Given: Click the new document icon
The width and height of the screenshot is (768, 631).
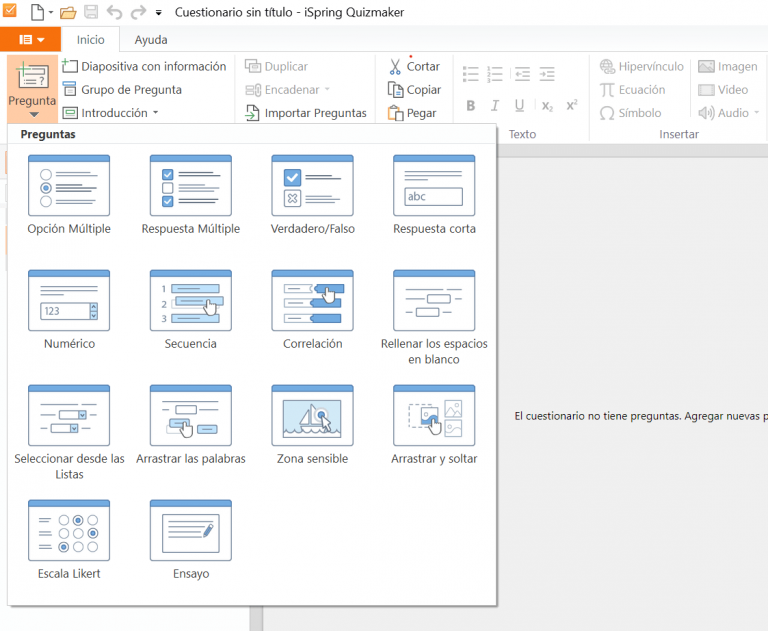Looking at the screenshot, I should tap(38, 12).
